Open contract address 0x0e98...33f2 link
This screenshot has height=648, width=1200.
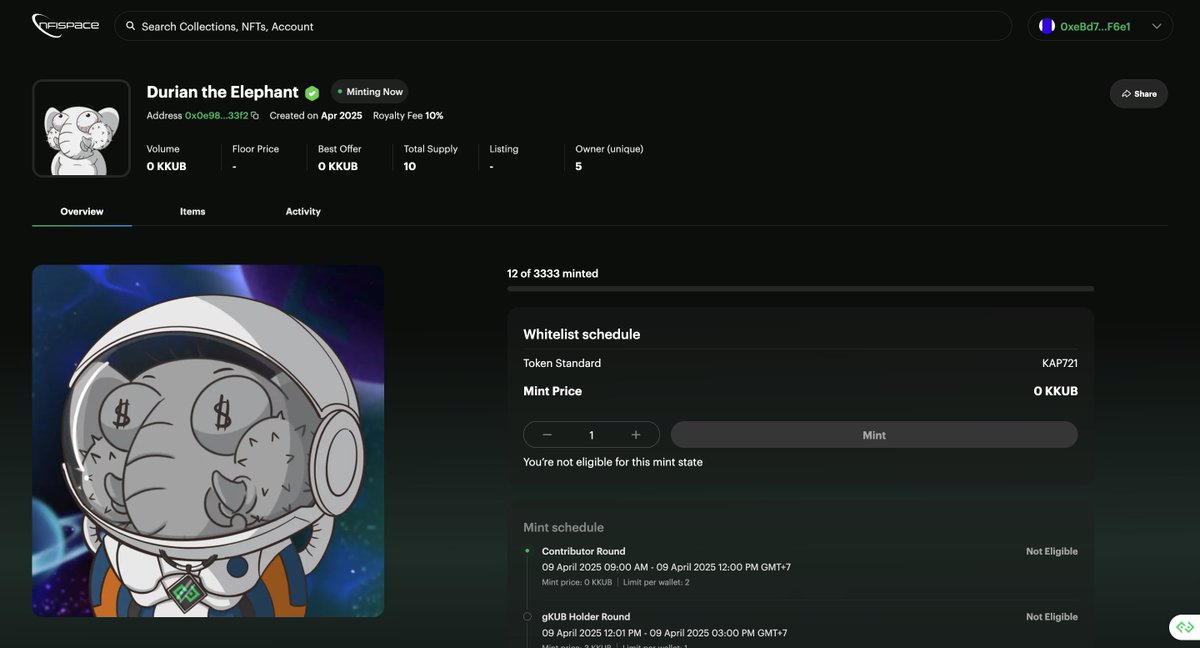[216, 116]
